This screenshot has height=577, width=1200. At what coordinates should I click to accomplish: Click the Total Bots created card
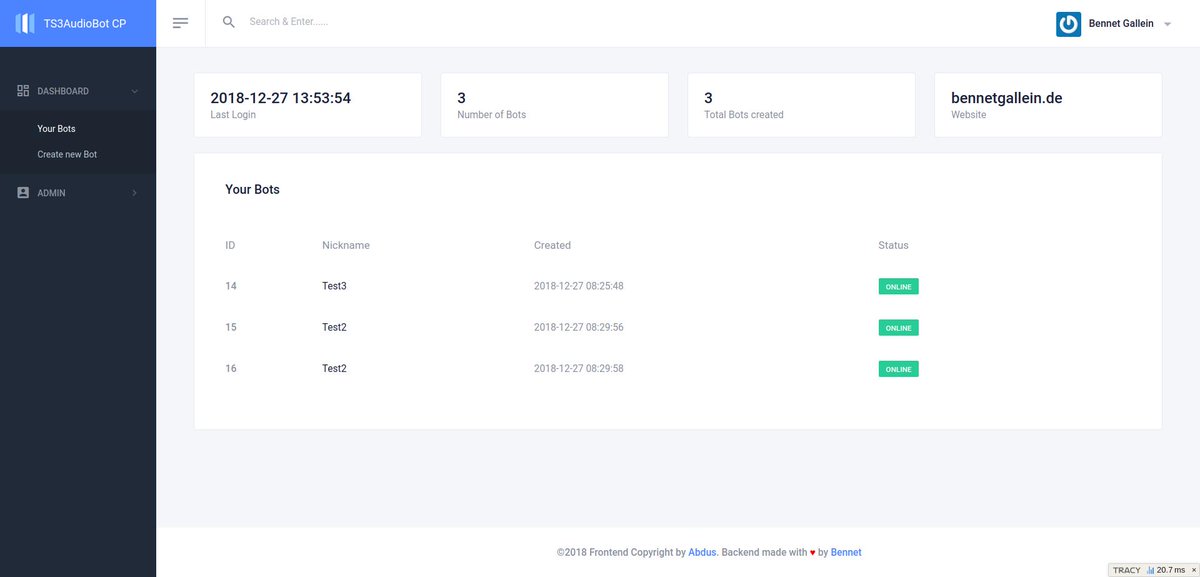click(801, 105)
